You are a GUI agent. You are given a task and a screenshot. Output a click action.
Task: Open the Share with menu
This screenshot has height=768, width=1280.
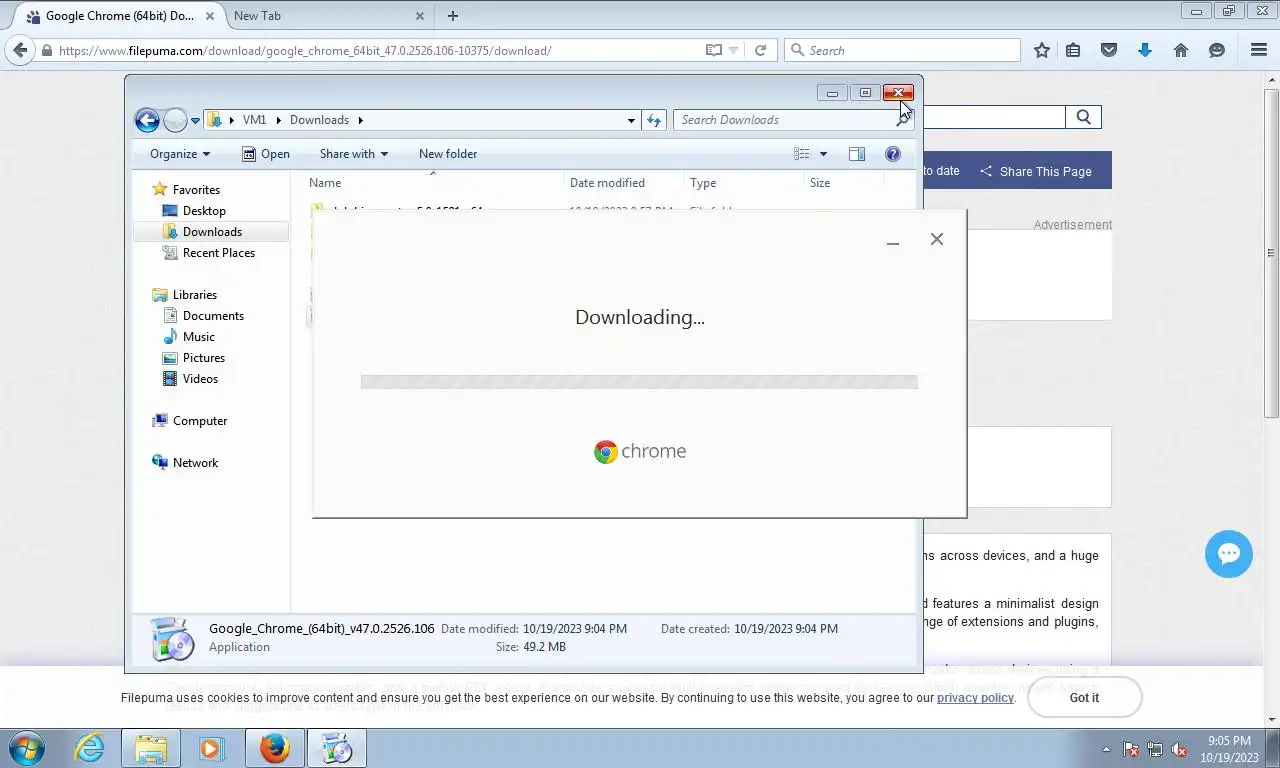(x=354, y=154)
